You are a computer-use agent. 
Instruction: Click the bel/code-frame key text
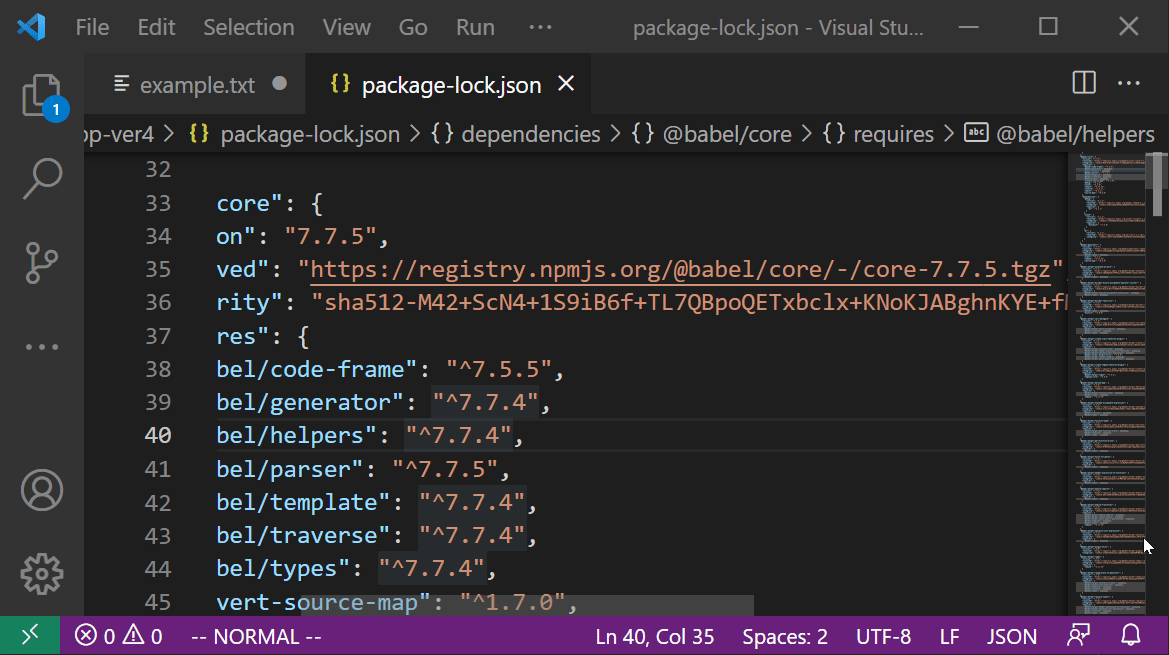[x=316, y=369]
